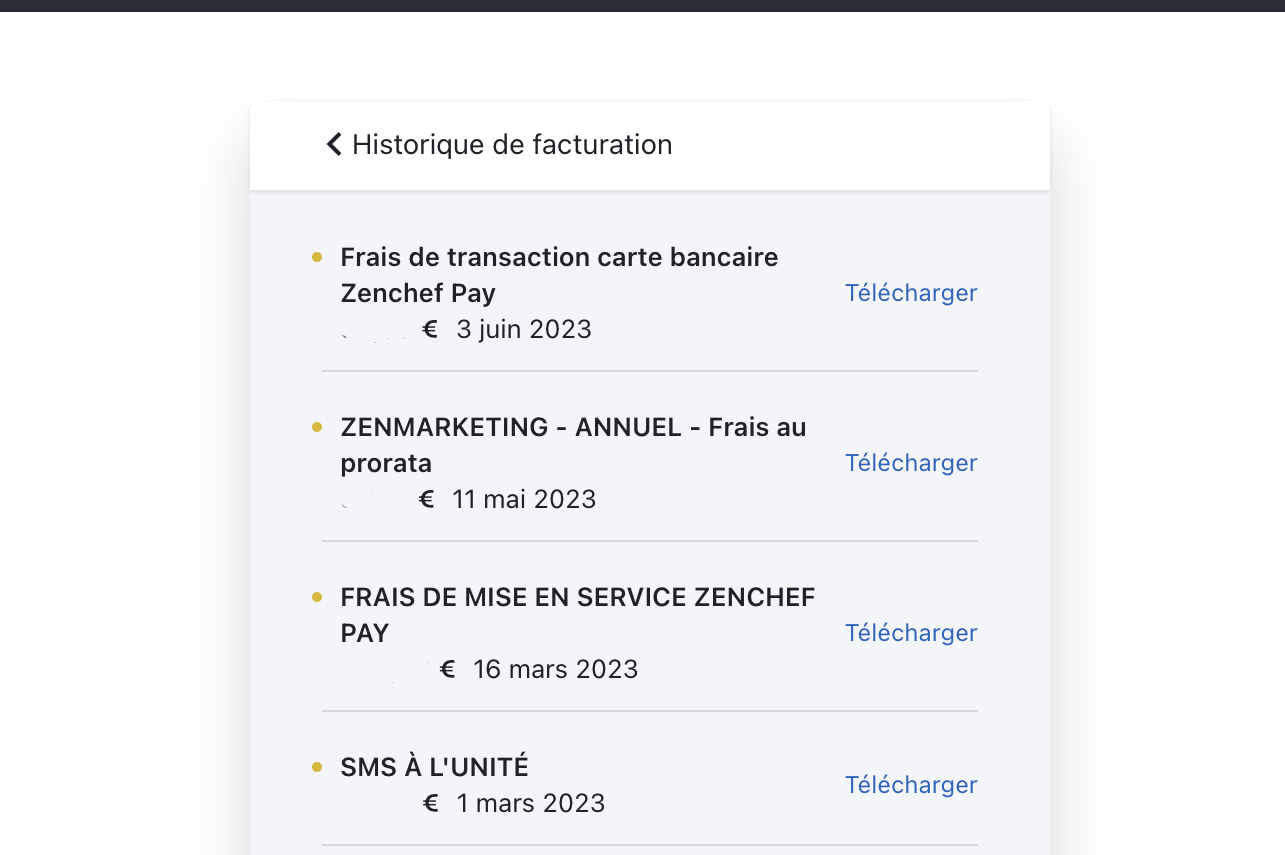Image resolution: width=1285 pixels, height=855 pixels.
Task: Click the yellow dot beside ZENMARKETING entry
Action: 317,427
